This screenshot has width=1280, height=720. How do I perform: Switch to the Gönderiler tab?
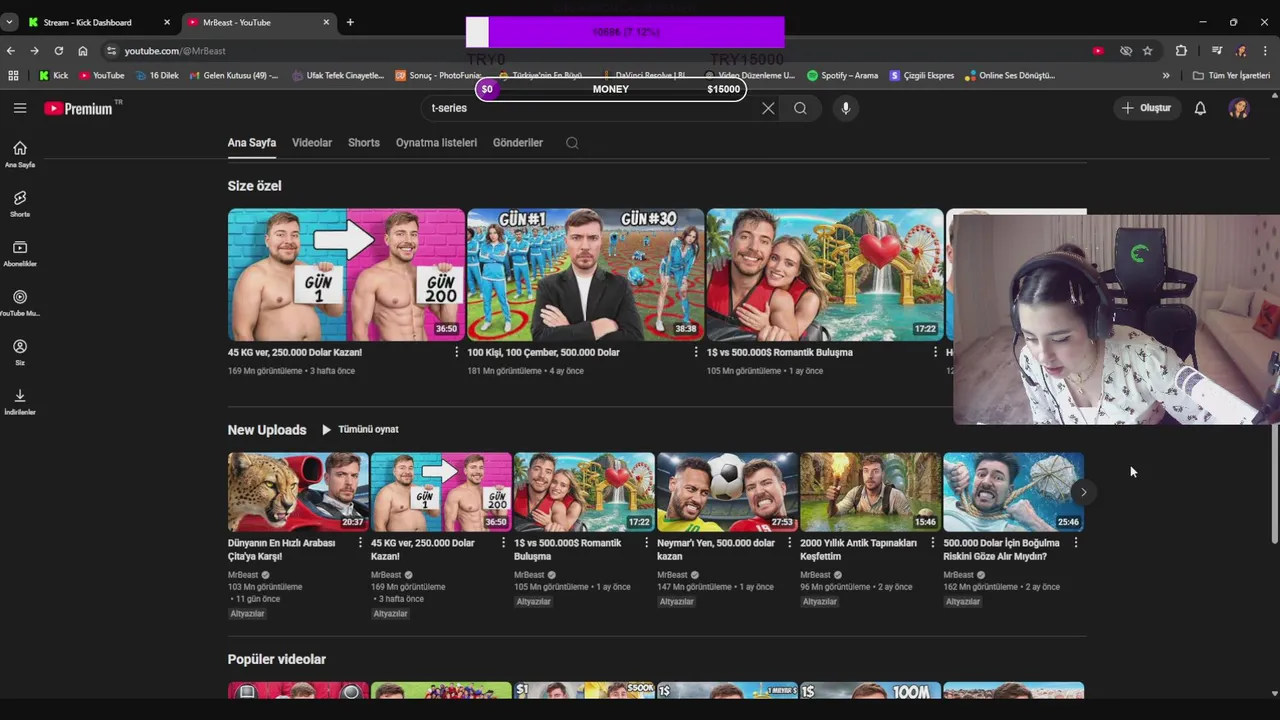click(x=518, y=143)
